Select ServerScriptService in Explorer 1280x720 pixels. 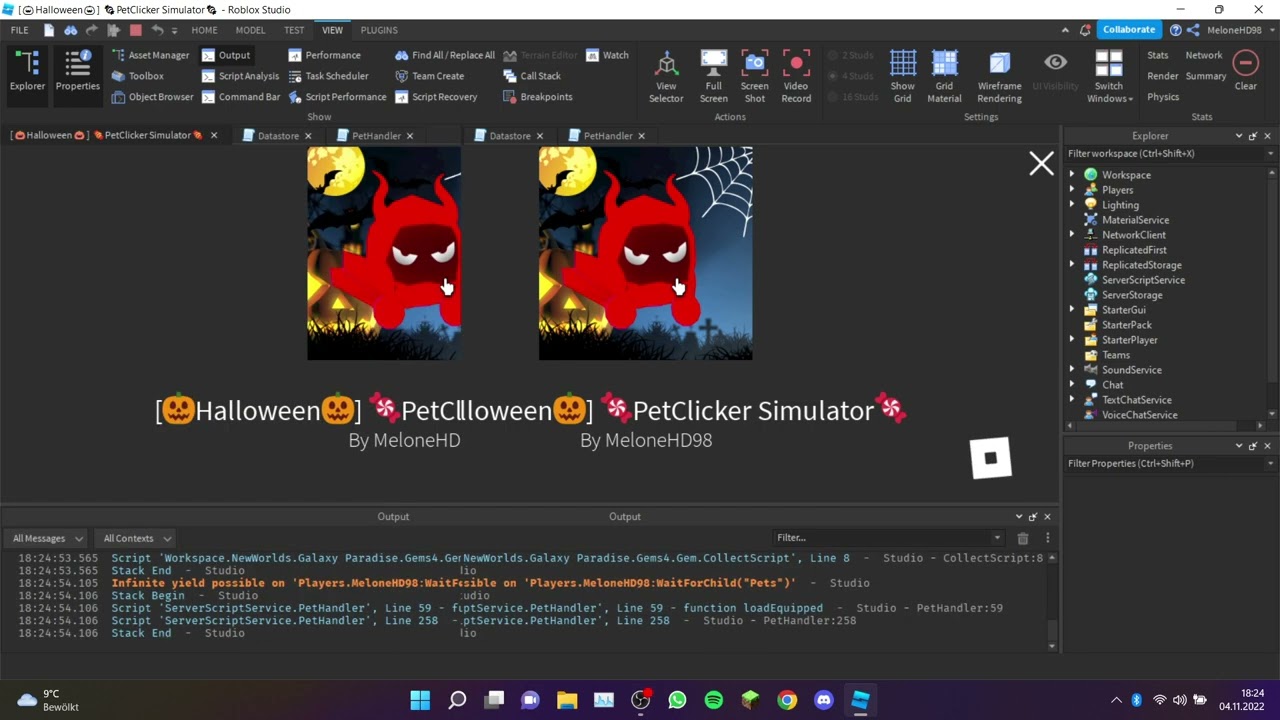[x=1143, y=280]
